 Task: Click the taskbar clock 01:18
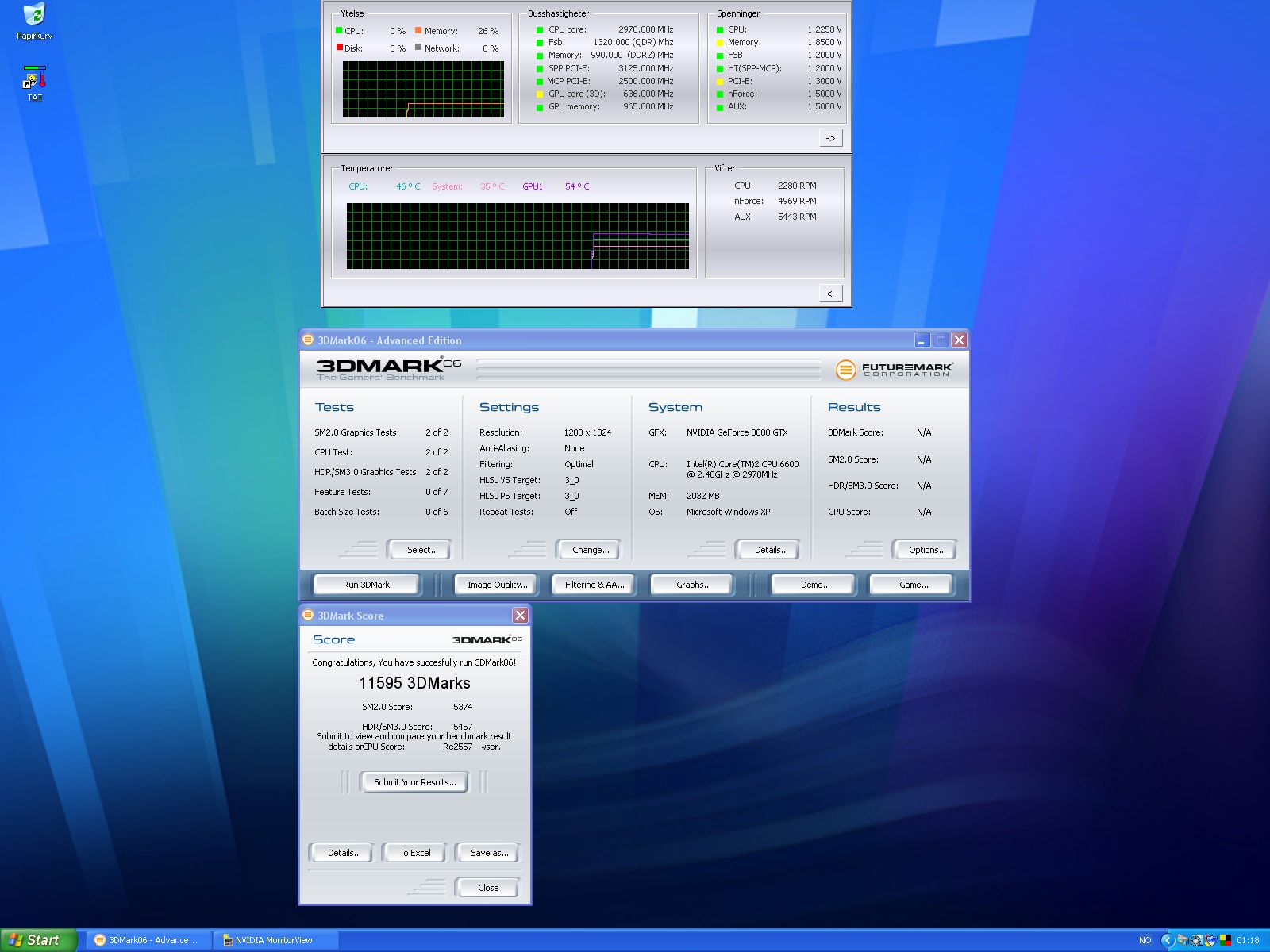pos(1248,940)
